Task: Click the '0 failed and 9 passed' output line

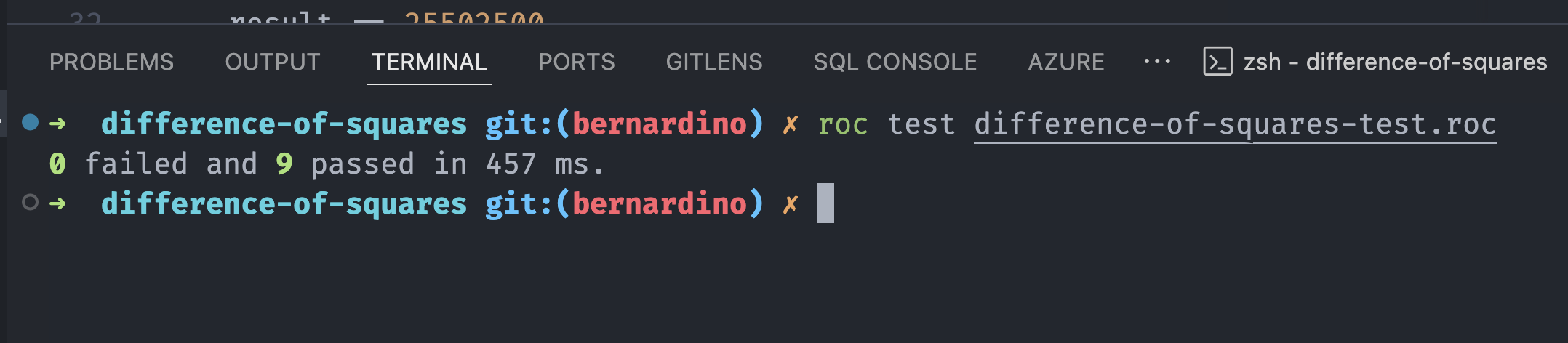Action: (327, 164)
